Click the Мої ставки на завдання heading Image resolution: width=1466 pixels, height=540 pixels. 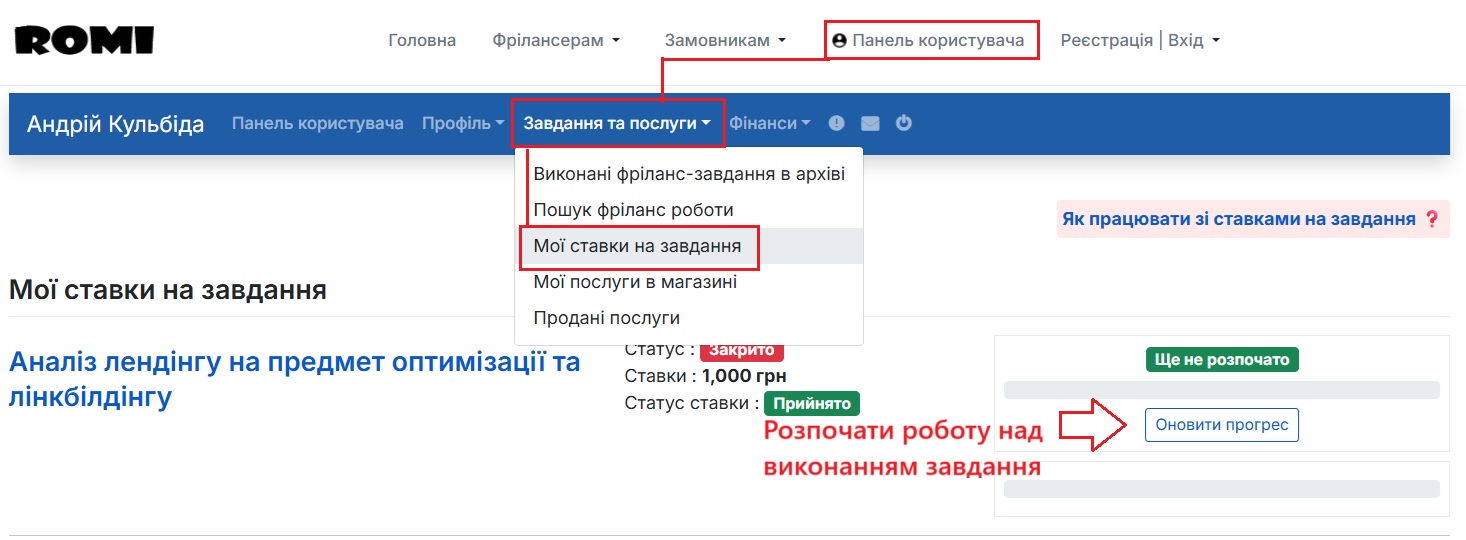(x=168, y=291)
